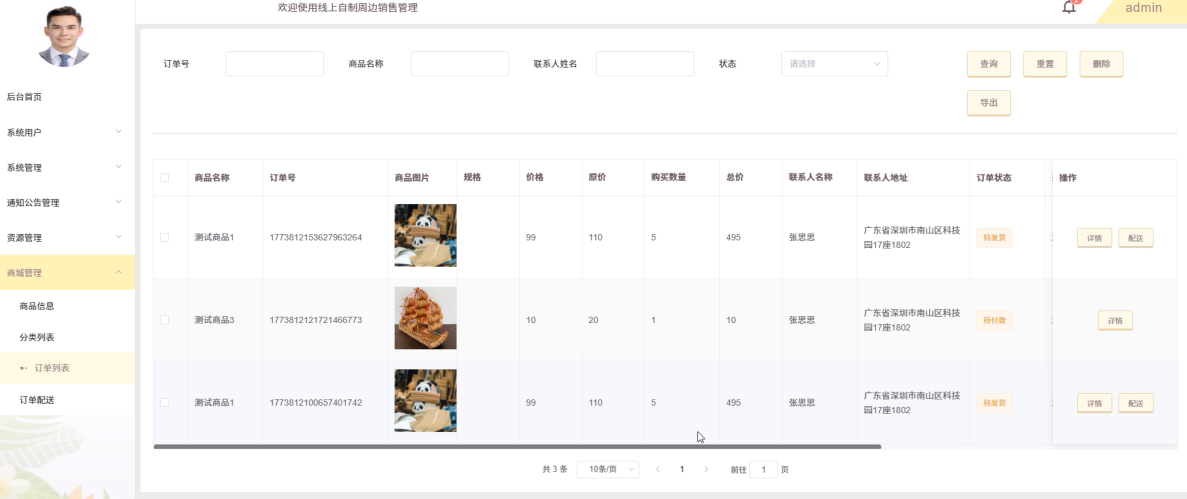Click the 导出 export button
1187x499 pixels.
tap(989, 103)
